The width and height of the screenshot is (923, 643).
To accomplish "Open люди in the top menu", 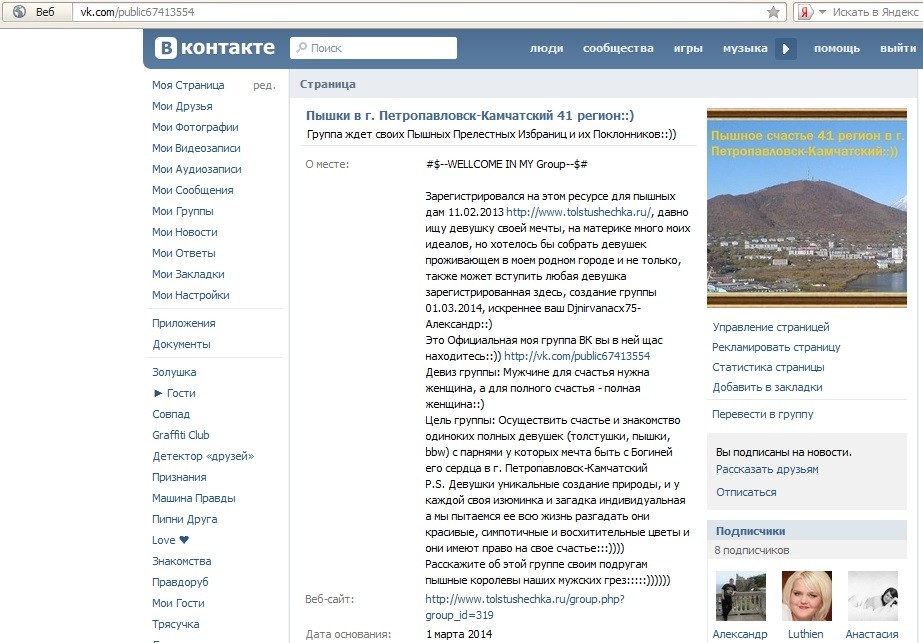I will [546, 48].
